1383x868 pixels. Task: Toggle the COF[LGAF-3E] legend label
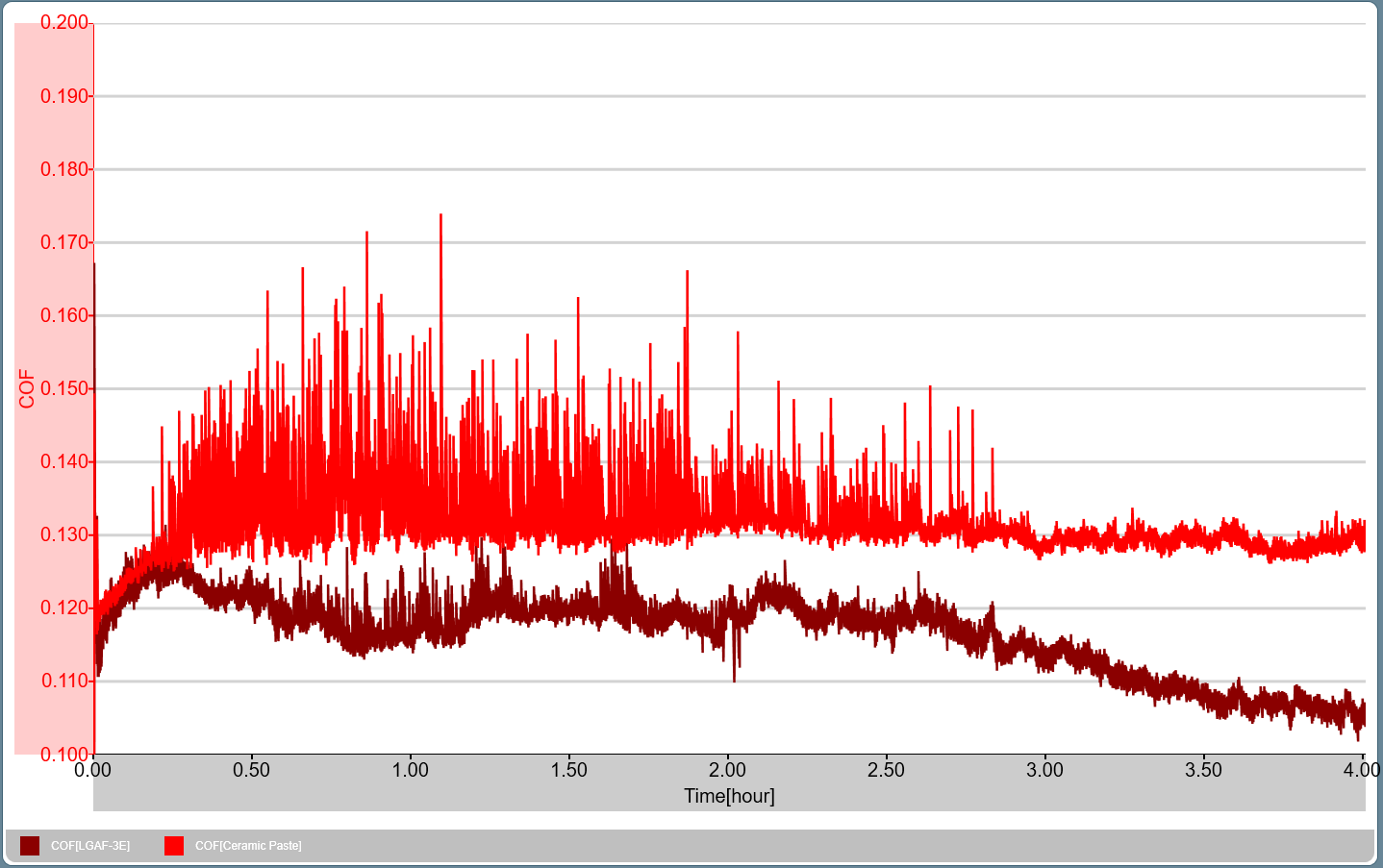pyautogui.click(x=90, y=846)
